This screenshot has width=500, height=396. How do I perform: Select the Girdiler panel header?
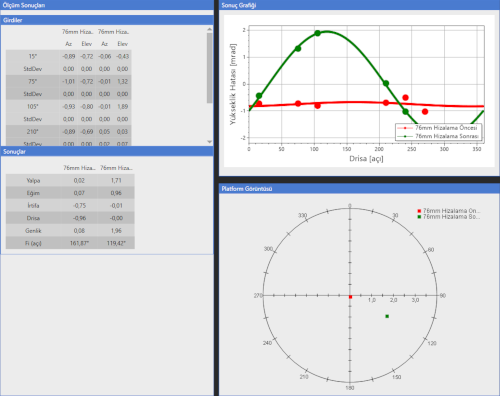(107, 20)
